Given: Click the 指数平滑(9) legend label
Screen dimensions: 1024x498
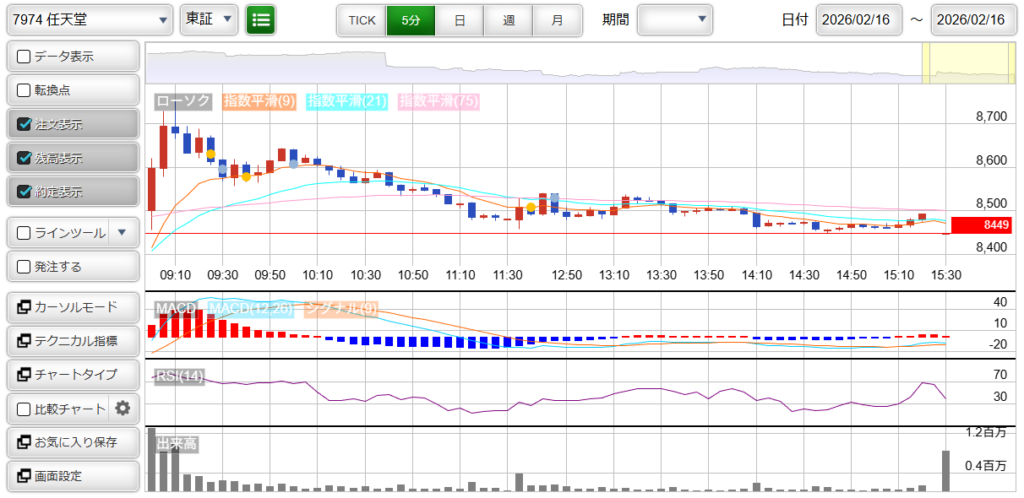Looking at the screenshot, I should coord(258,101).
